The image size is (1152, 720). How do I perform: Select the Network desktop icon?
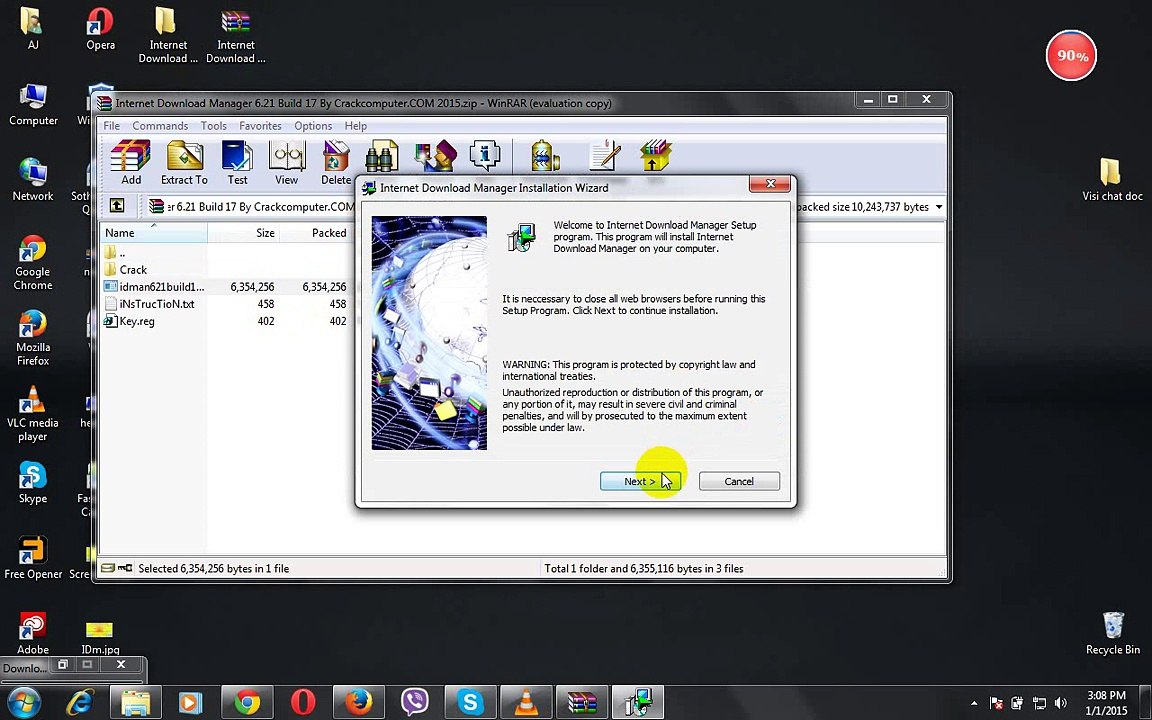pos(33,180)
